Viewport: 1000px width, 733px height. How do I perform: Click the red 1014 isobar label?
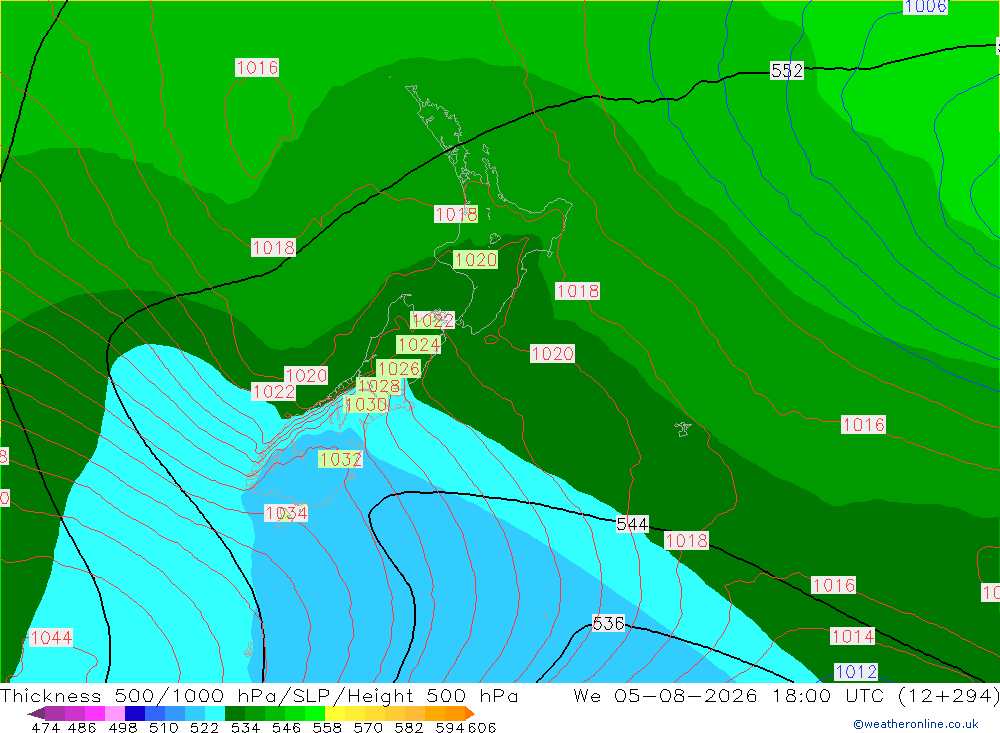click(853, 636)
